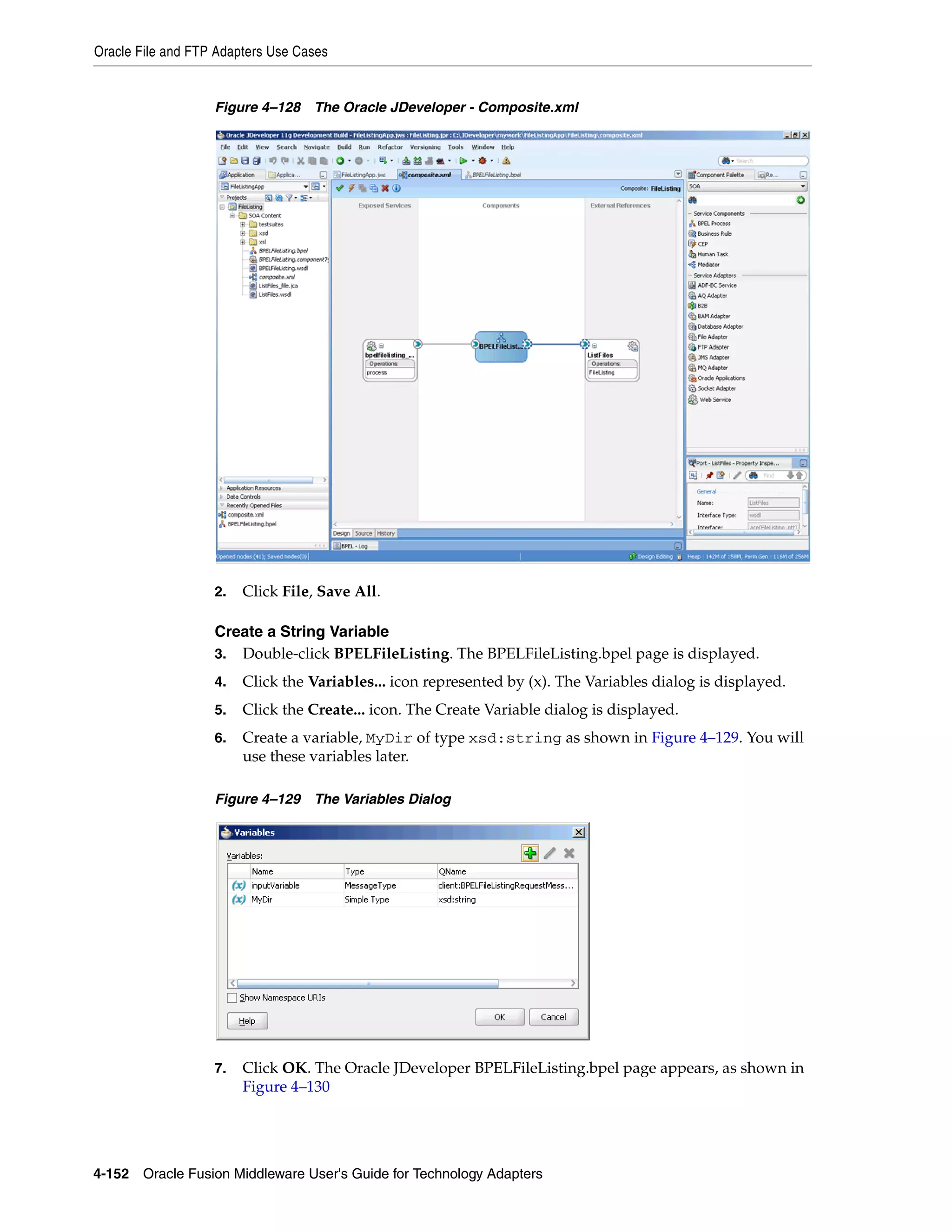Click the green add button in Component Palette search
The height and width of the screenshot is (1232, 952).
pyautogui.click(x=801, y=200)
